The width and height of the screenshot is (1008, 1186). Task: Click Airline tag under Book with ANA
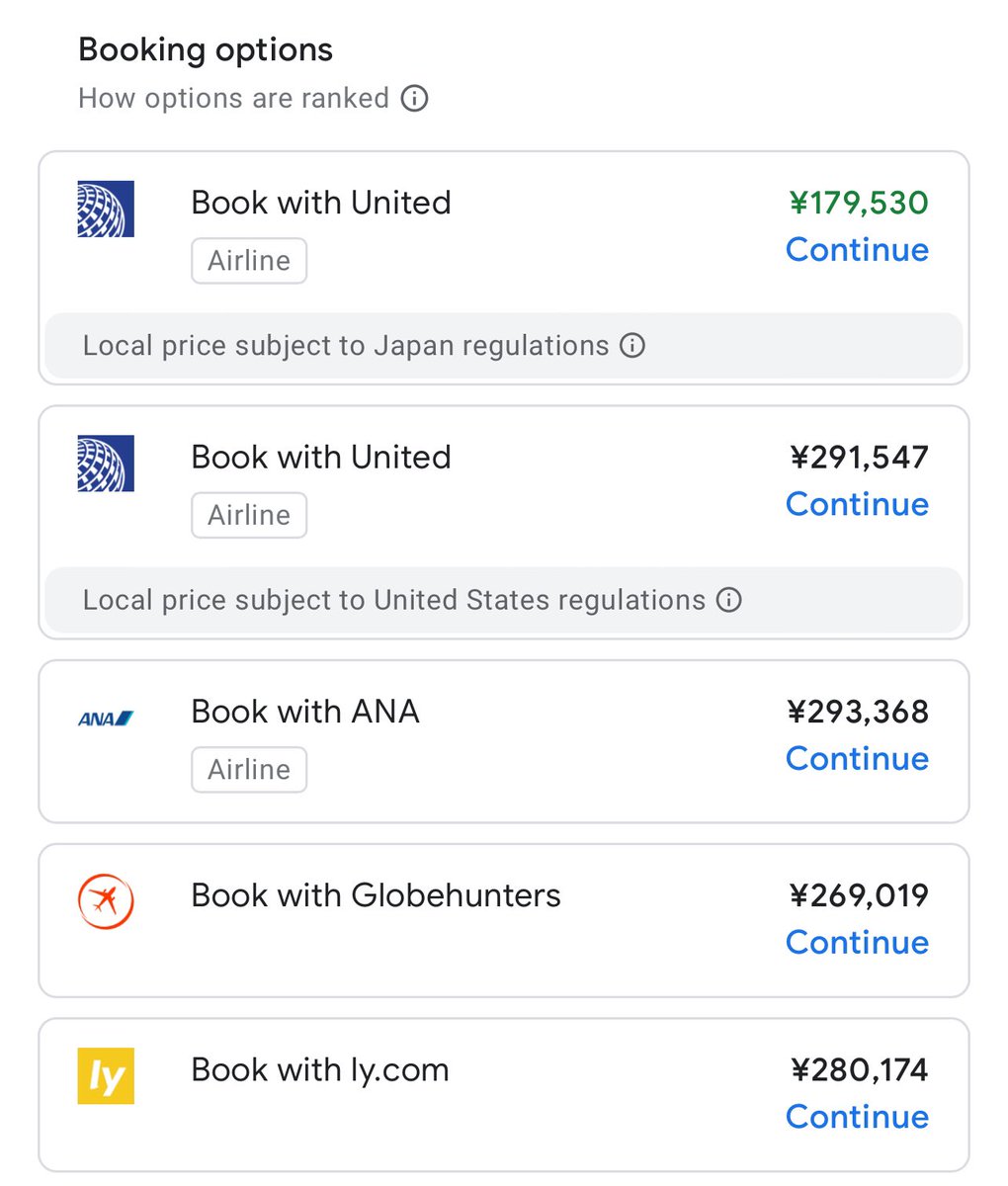(x=249, y=770)
